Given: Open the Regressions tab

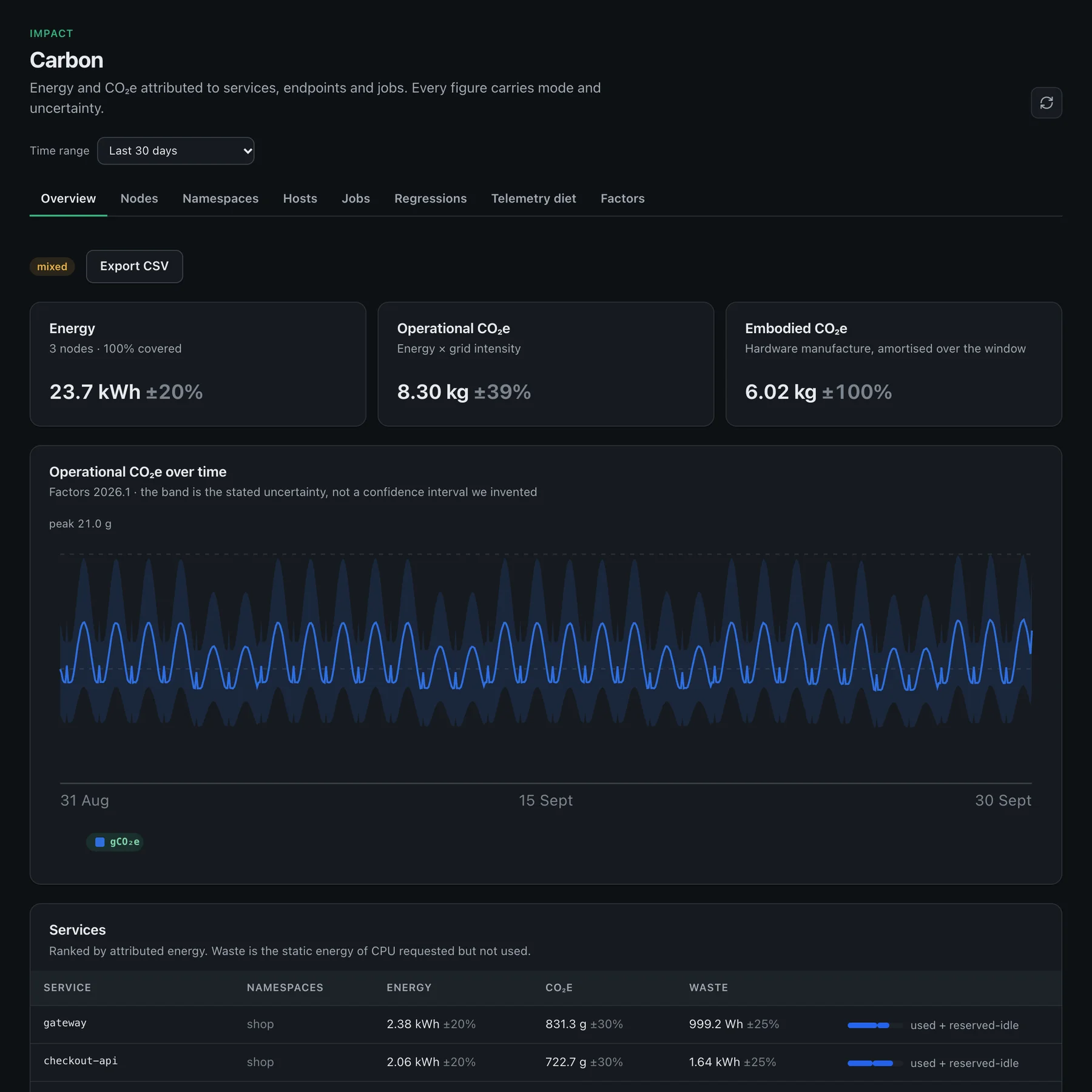Looking at the screenshot, I should click(x=430, y=198).
